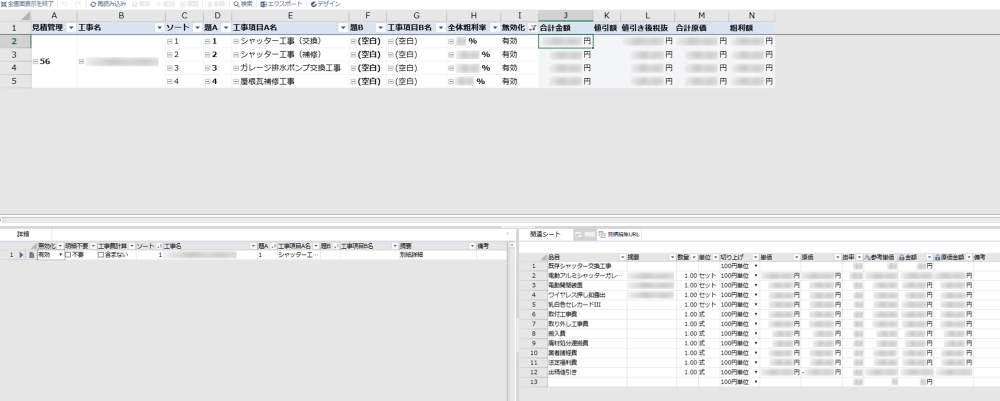Click the greyed button beside 関連シート tab
Screen dimensions: 1000x401
pyautogui.click(x=585, y=235)
